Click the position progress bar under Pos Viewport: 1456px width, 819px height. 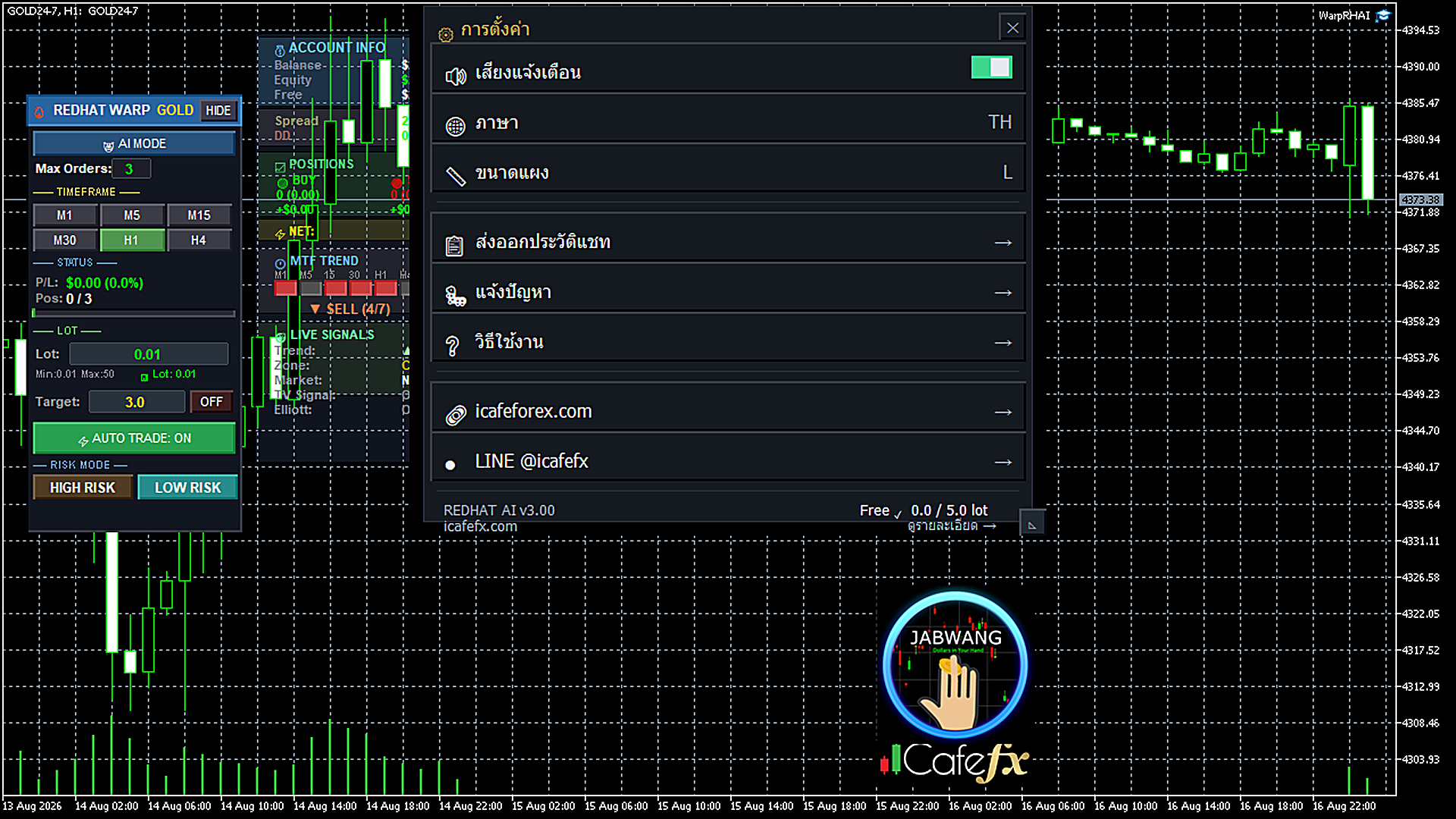coord(133,312)
